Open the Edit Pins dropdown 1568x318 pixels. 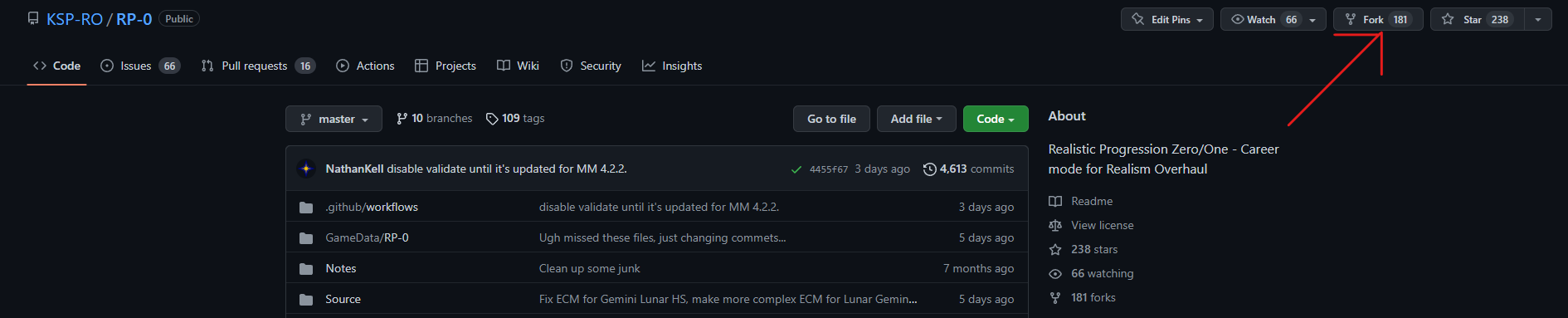point(1167,19)
